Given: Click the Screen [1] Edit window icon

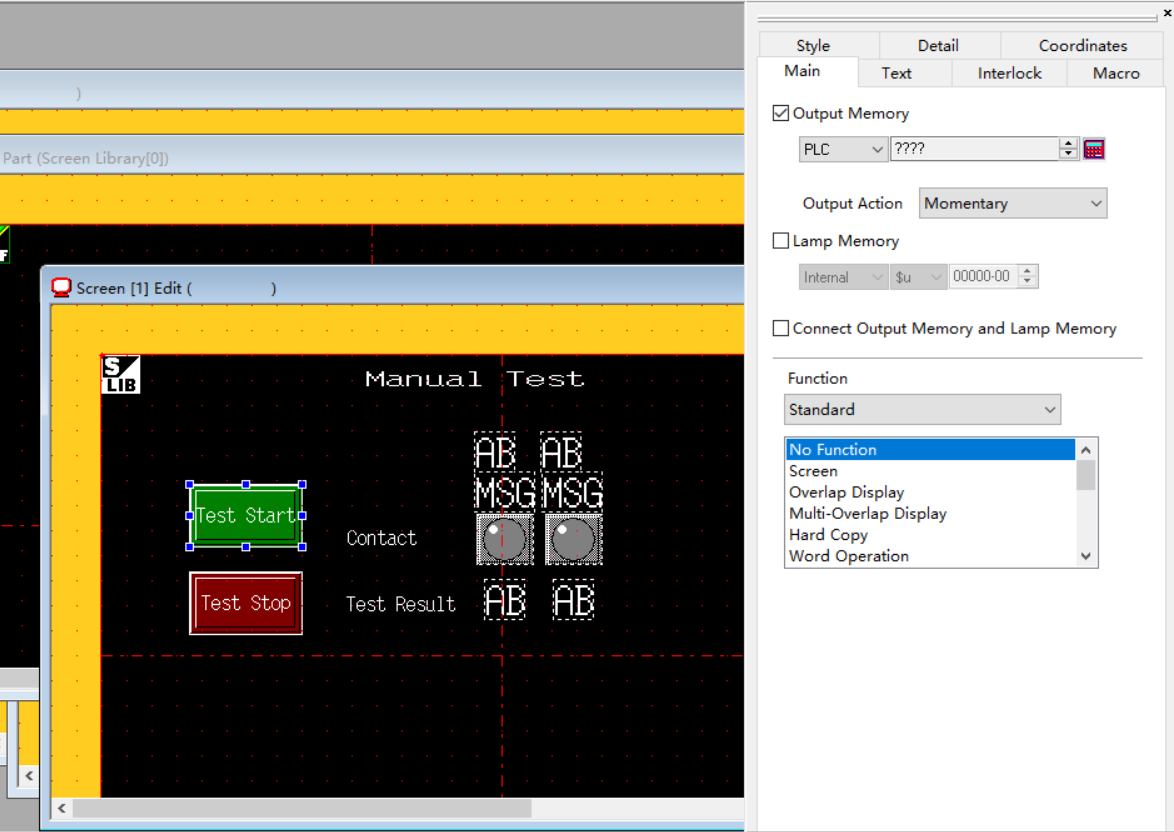Looking at the screenshot, I should [62, 288].
